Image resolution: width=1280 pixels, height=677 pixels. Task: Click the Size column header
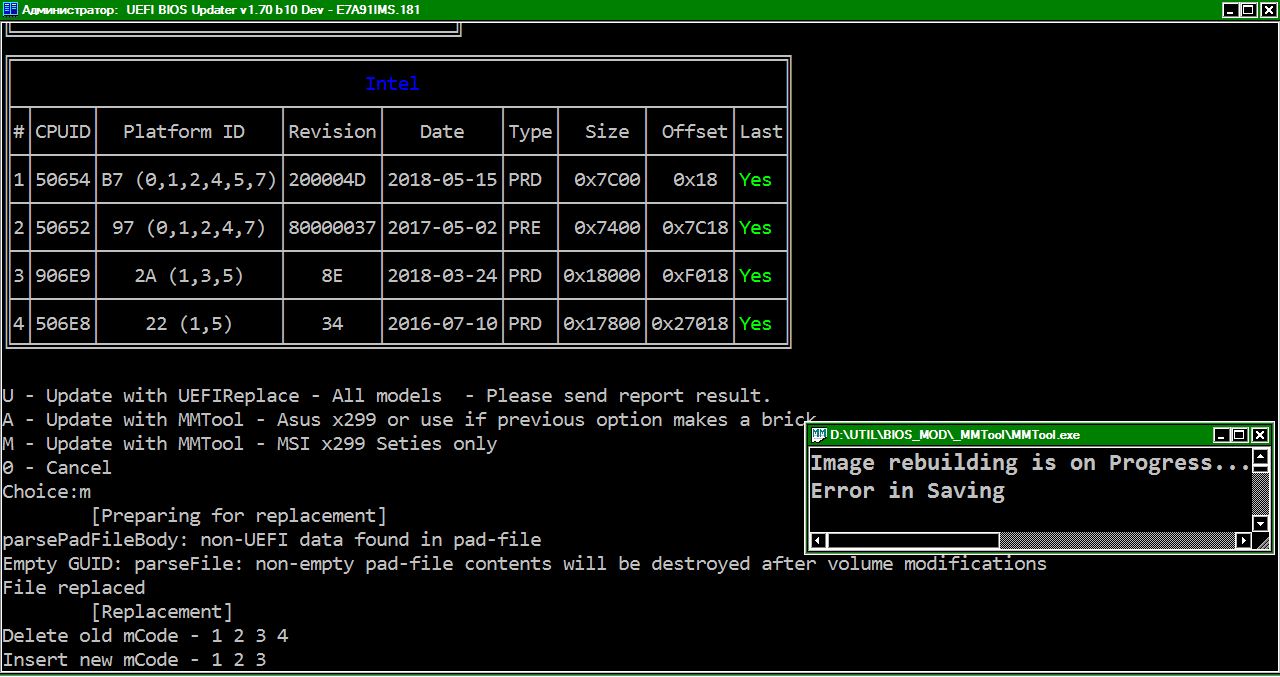coord(607,132)
